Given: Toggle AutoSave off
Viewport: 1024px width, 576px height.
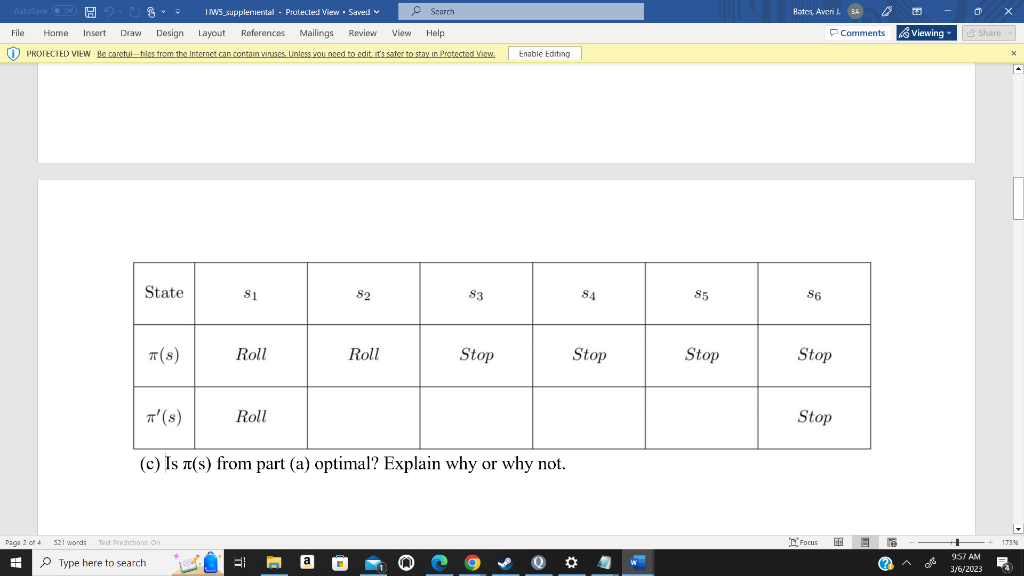Looking at the screenshot, I should [x=63, y=10].
